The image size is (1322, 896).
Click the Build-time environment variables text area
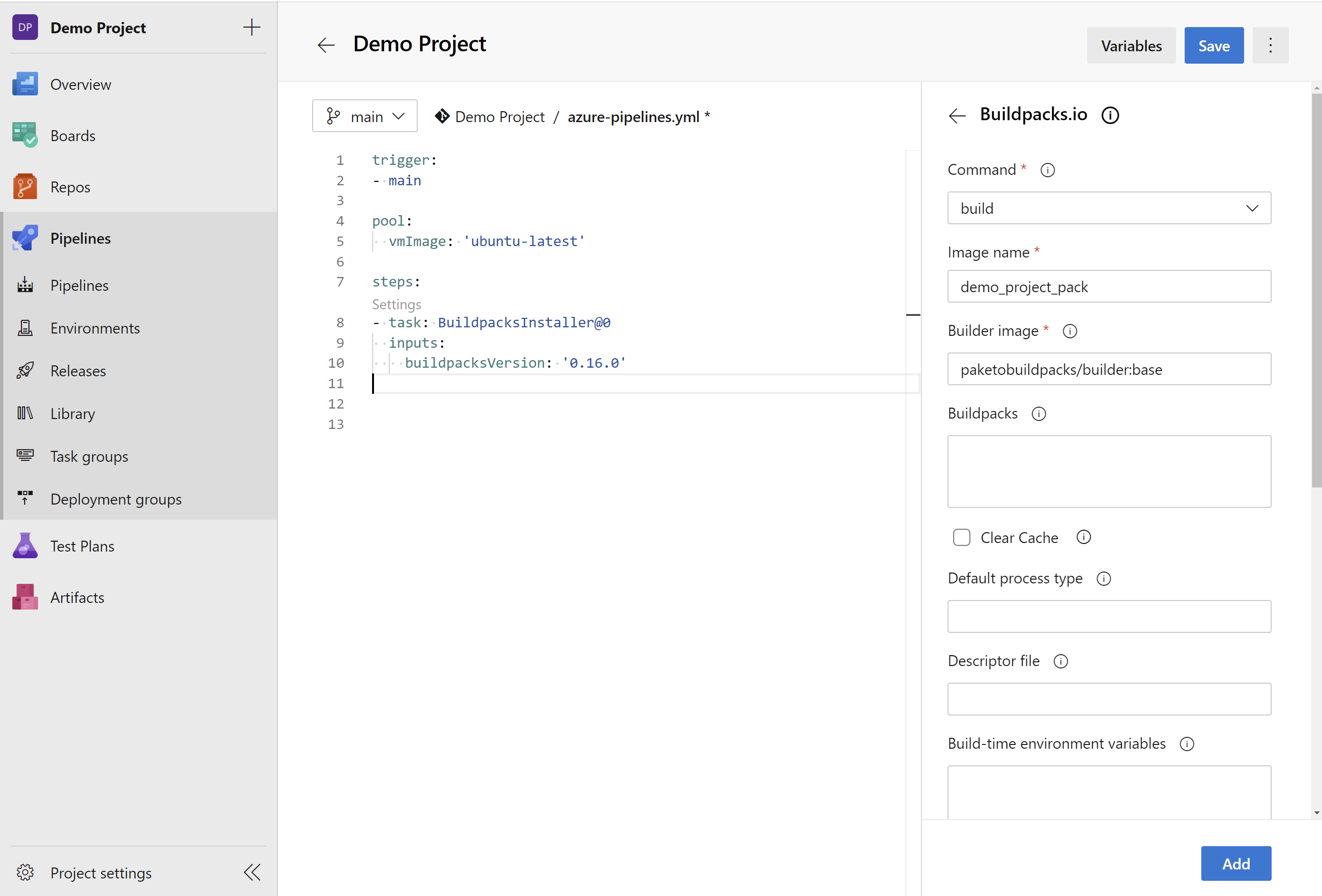click(1109, 792)
